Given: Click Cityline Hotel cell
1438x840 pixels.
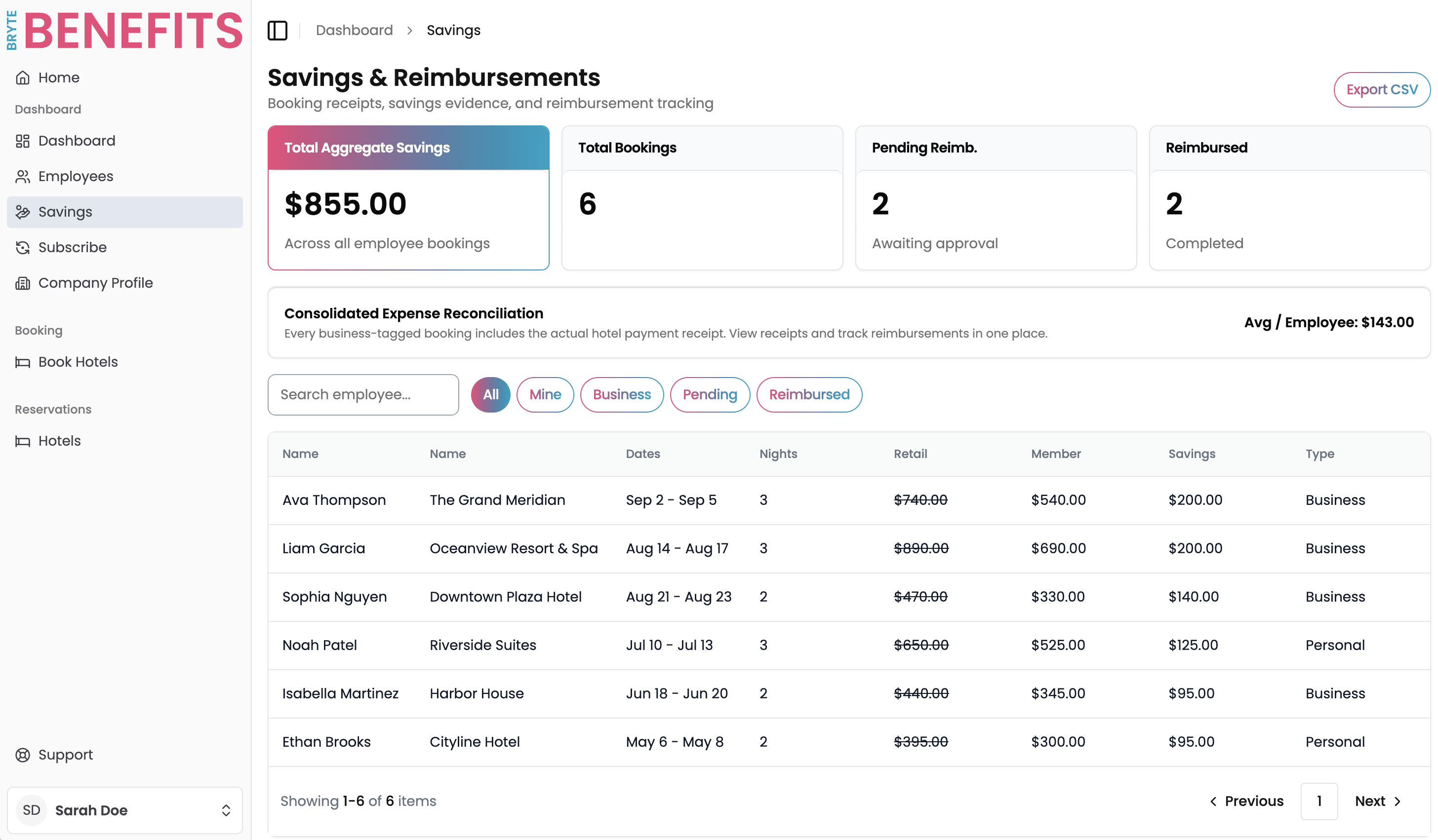Looking at the screenshot, I should [475, 742].
